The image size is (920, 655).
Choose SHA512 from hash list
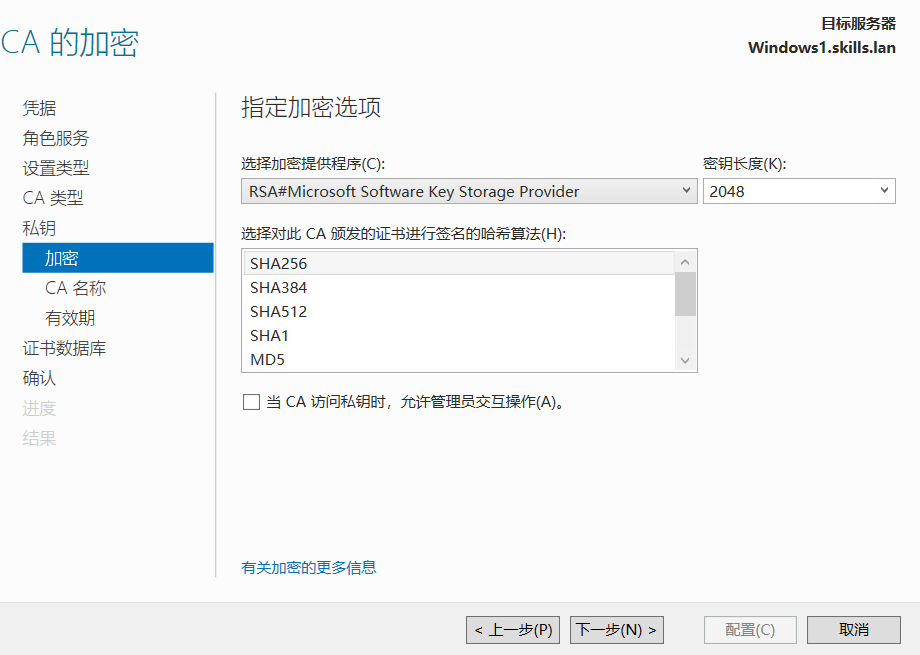[x=279, y=312]
